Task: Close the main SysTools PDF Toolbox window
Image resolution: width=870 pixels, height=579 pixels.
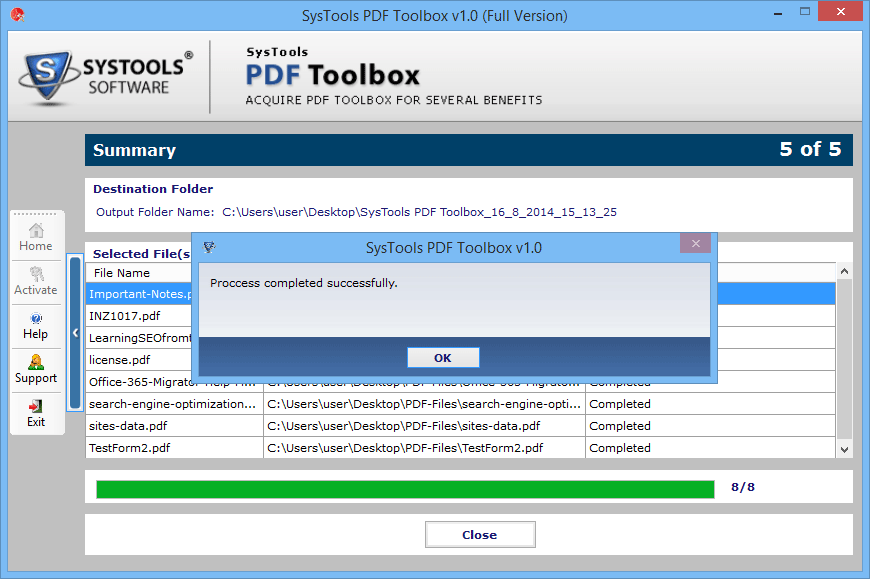Action: [841, 12]
